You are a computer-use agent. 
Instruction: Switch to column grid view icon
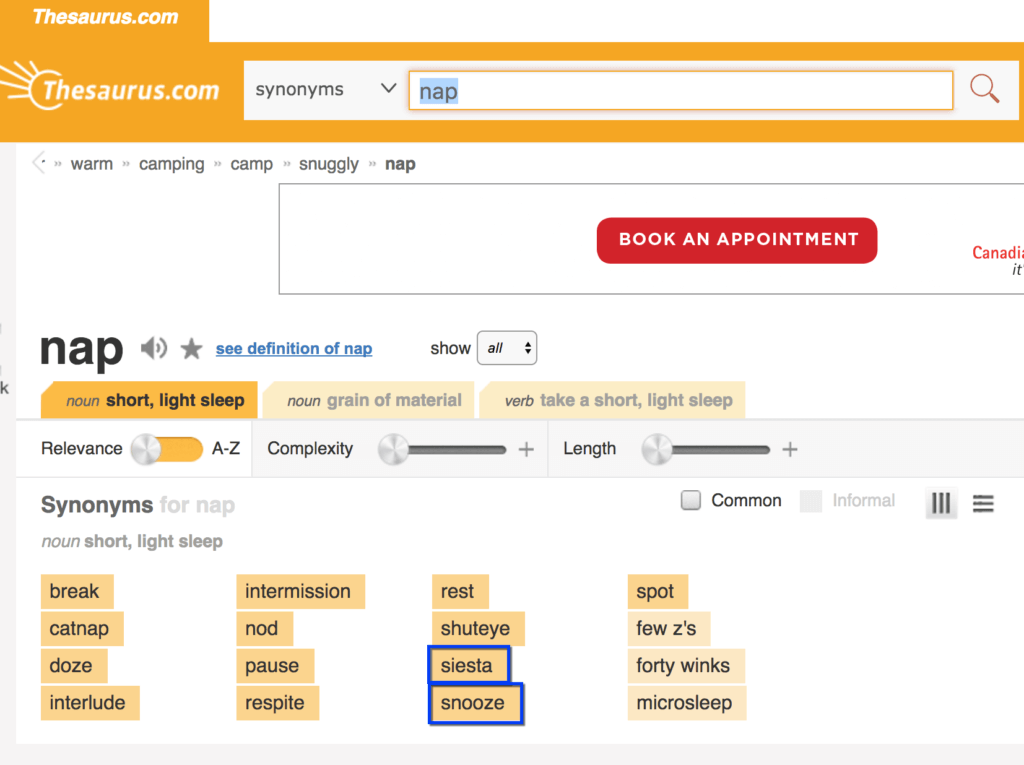tap(941, 503)
